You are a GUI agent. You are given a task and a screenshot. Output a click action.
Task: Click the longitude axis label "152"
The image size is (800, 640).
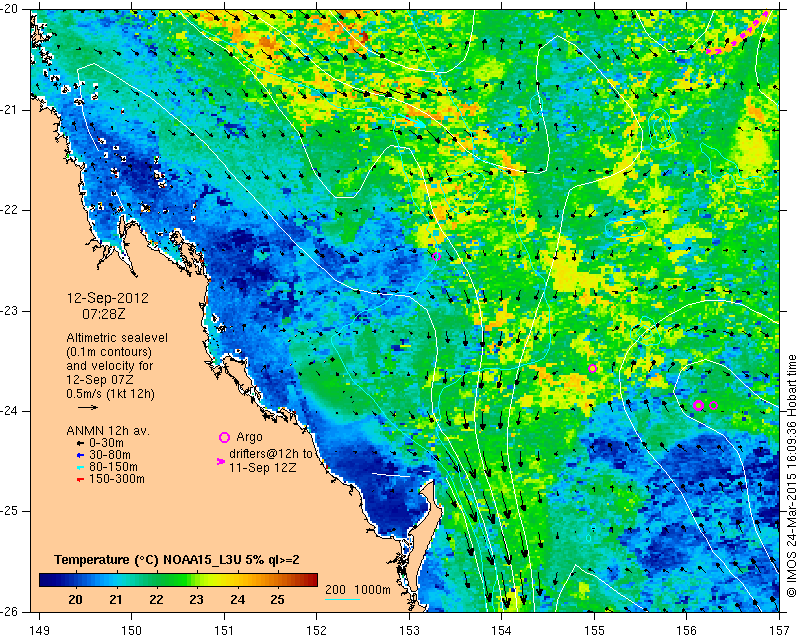(x=316, y=631)
